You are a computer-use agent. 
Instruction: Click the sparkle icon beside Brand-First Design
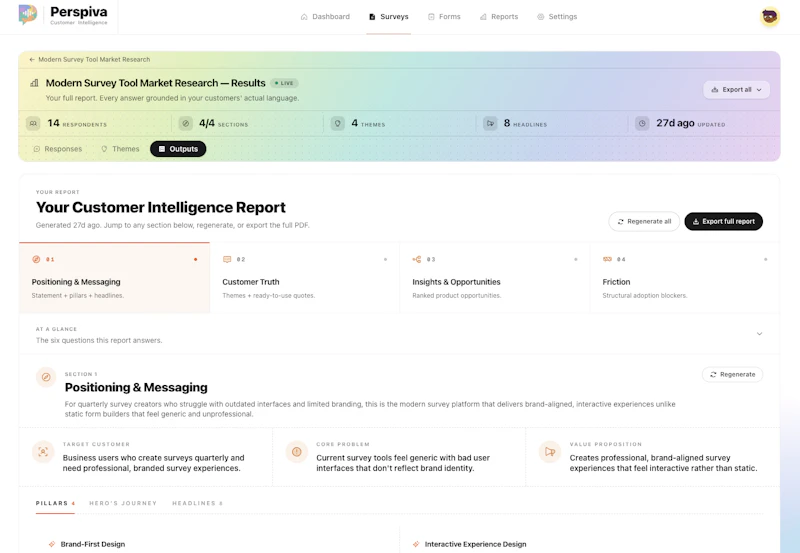click(52, 544)
